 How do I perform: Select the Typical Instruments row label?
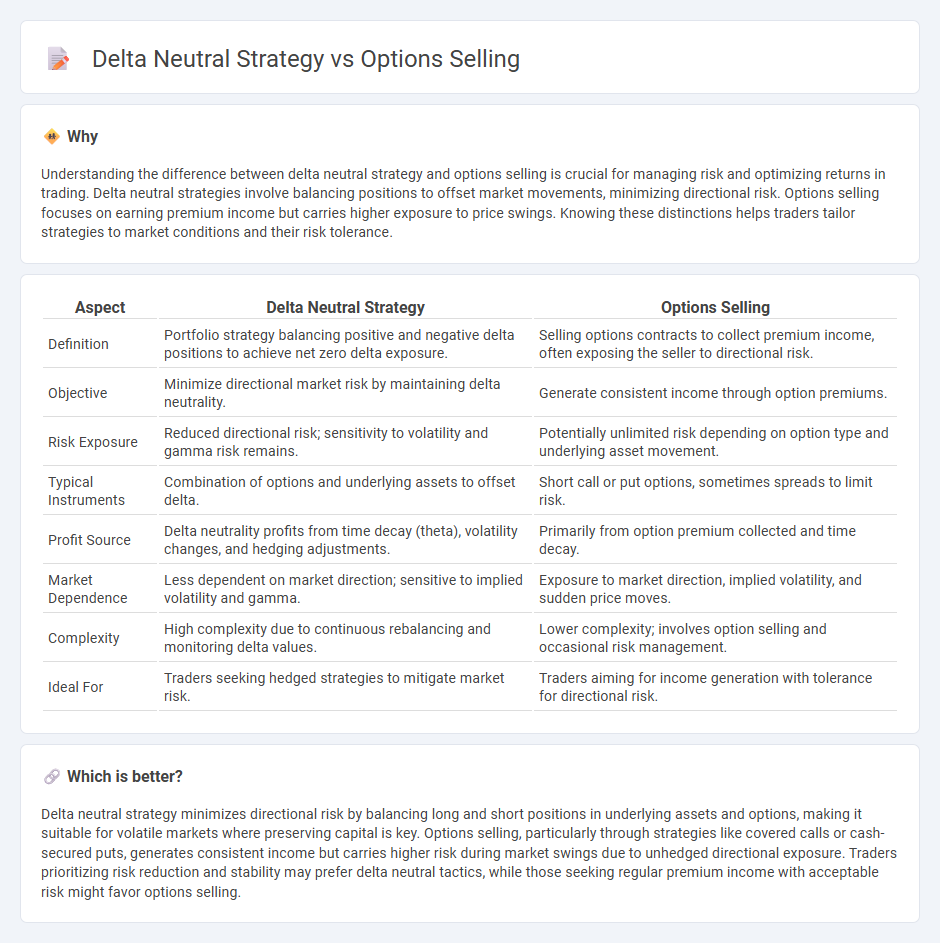pos(87,491)
